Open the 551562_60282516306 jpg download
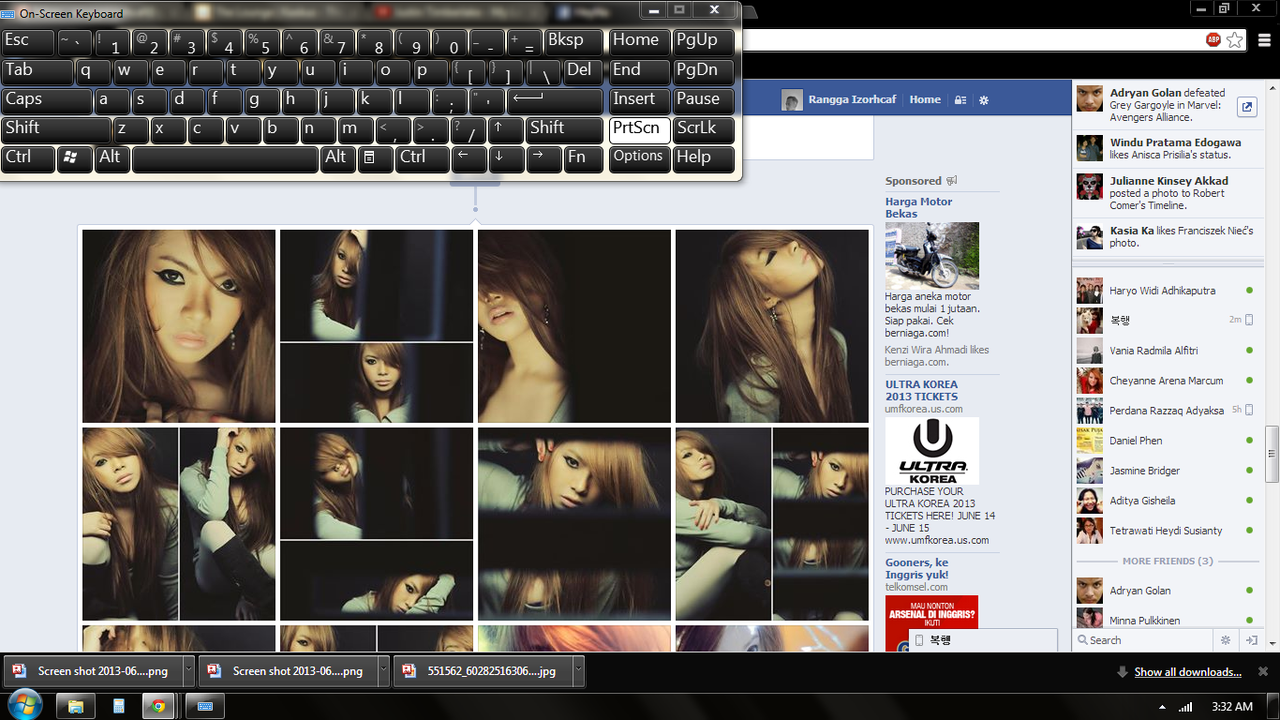The height and width of the screenshot is (720, 1280). click(484, 671)
